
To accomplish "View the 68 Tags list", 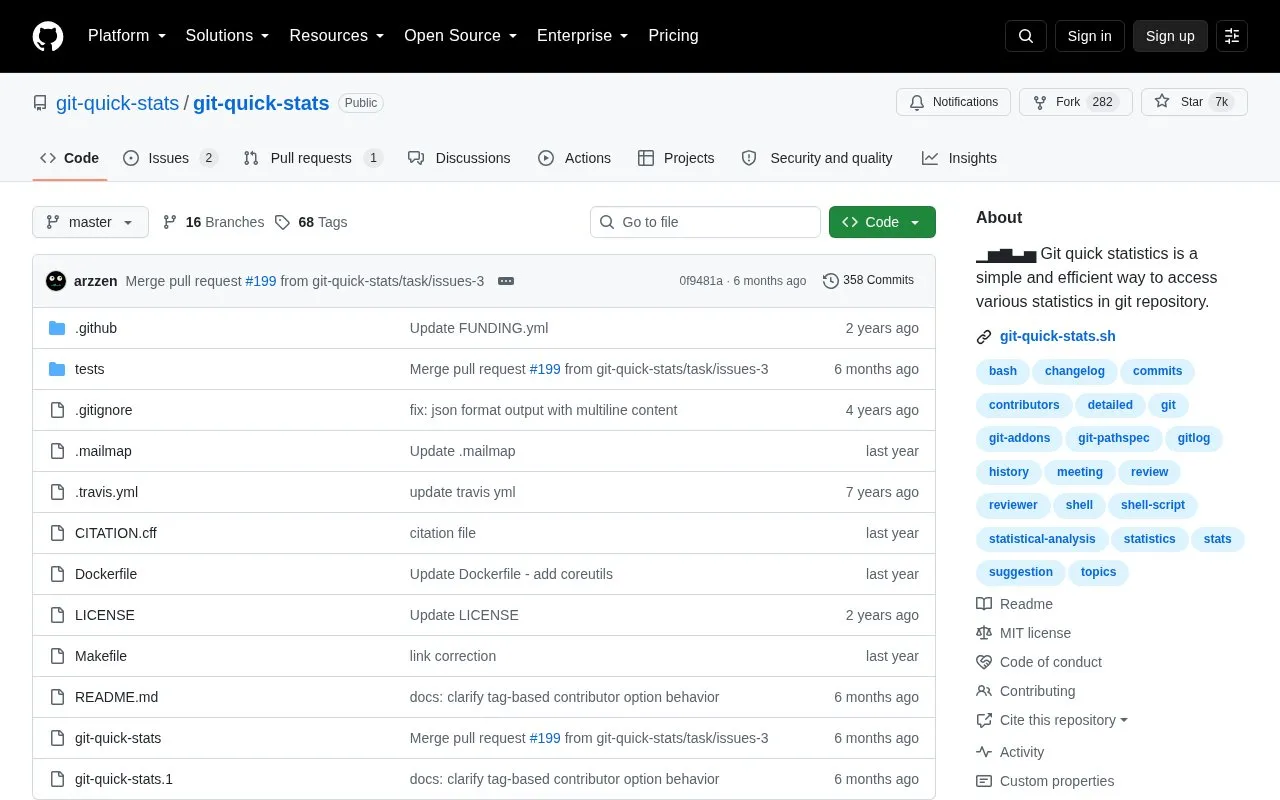I will pos(311,222).
